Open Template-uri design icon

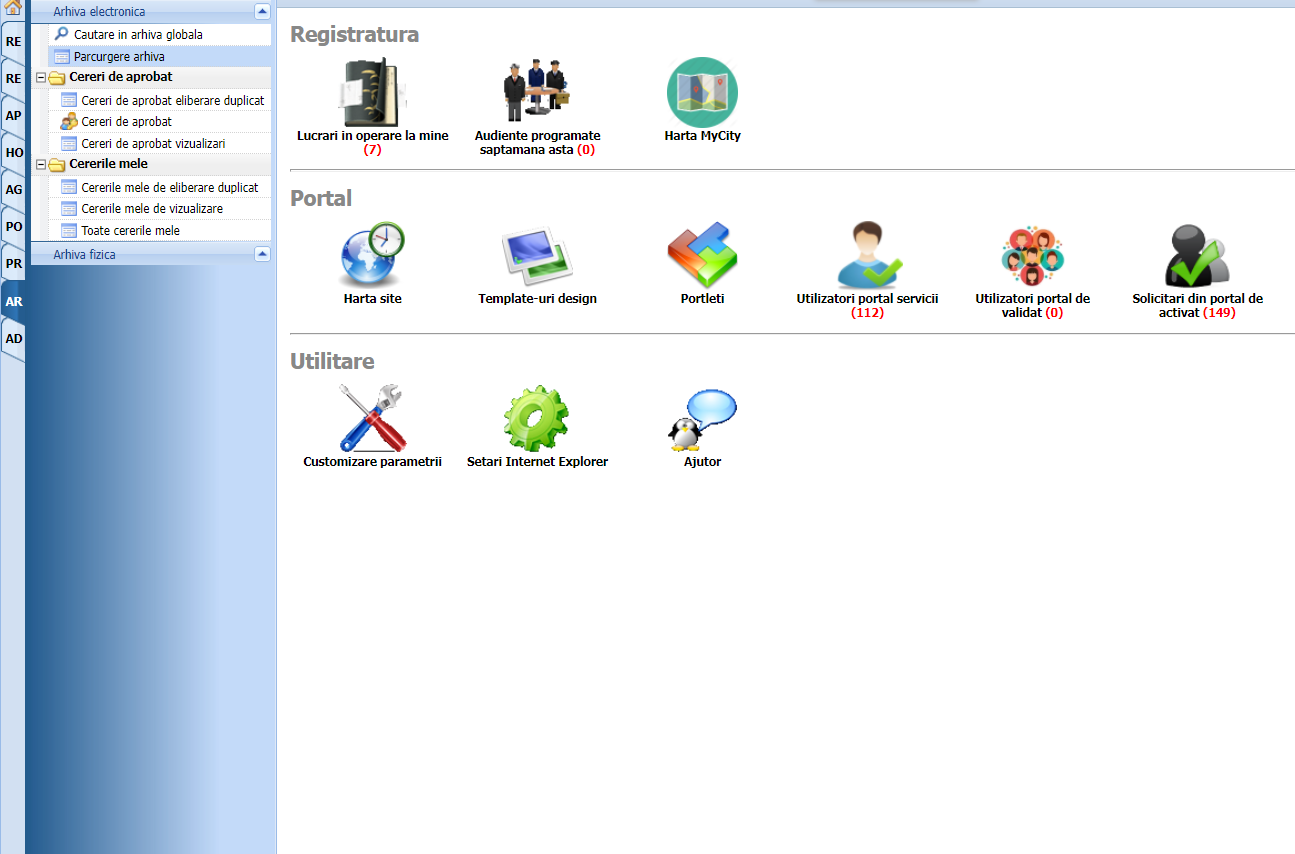[537, 256]
